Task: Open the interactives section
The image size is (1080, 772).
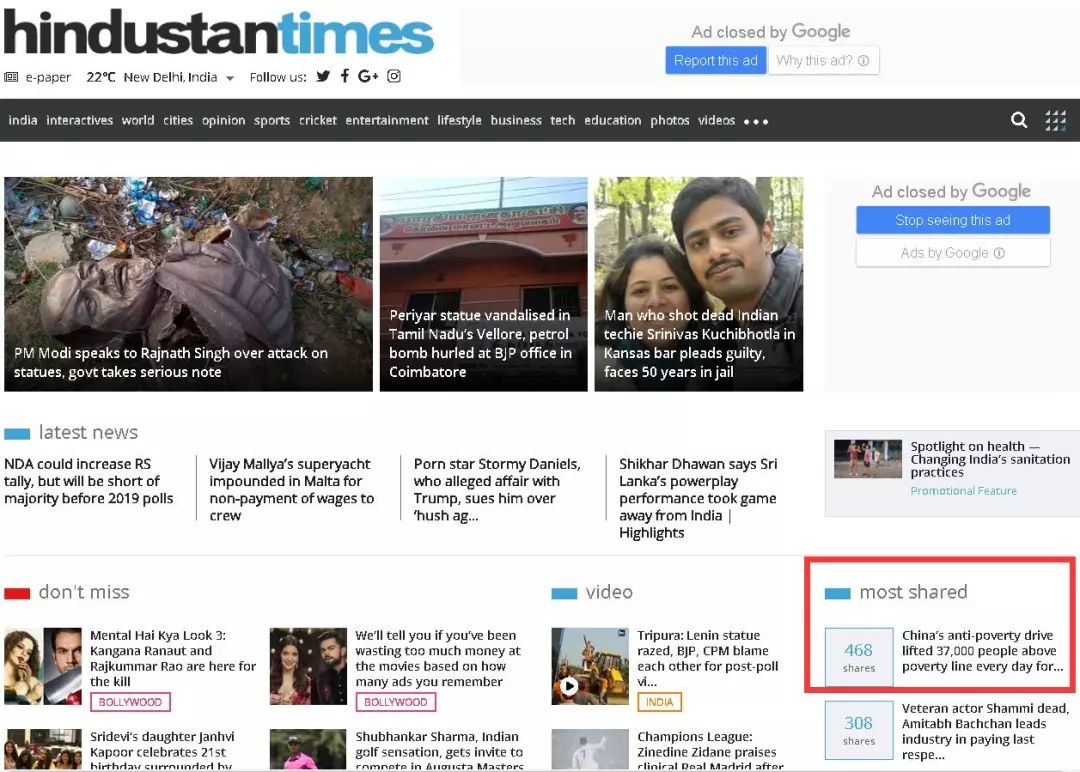Action: [79, 121]
